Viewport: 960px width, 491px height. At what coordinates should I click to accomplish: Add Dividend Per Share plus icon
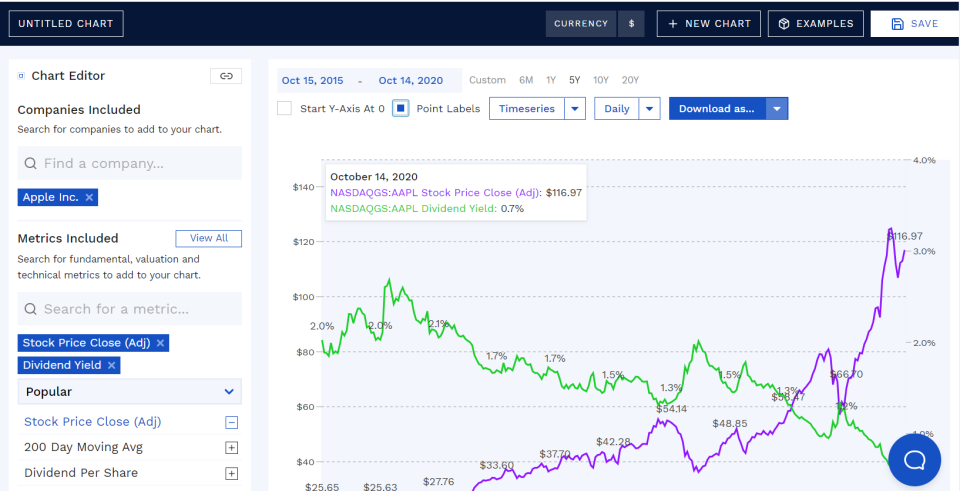(231, 473)
